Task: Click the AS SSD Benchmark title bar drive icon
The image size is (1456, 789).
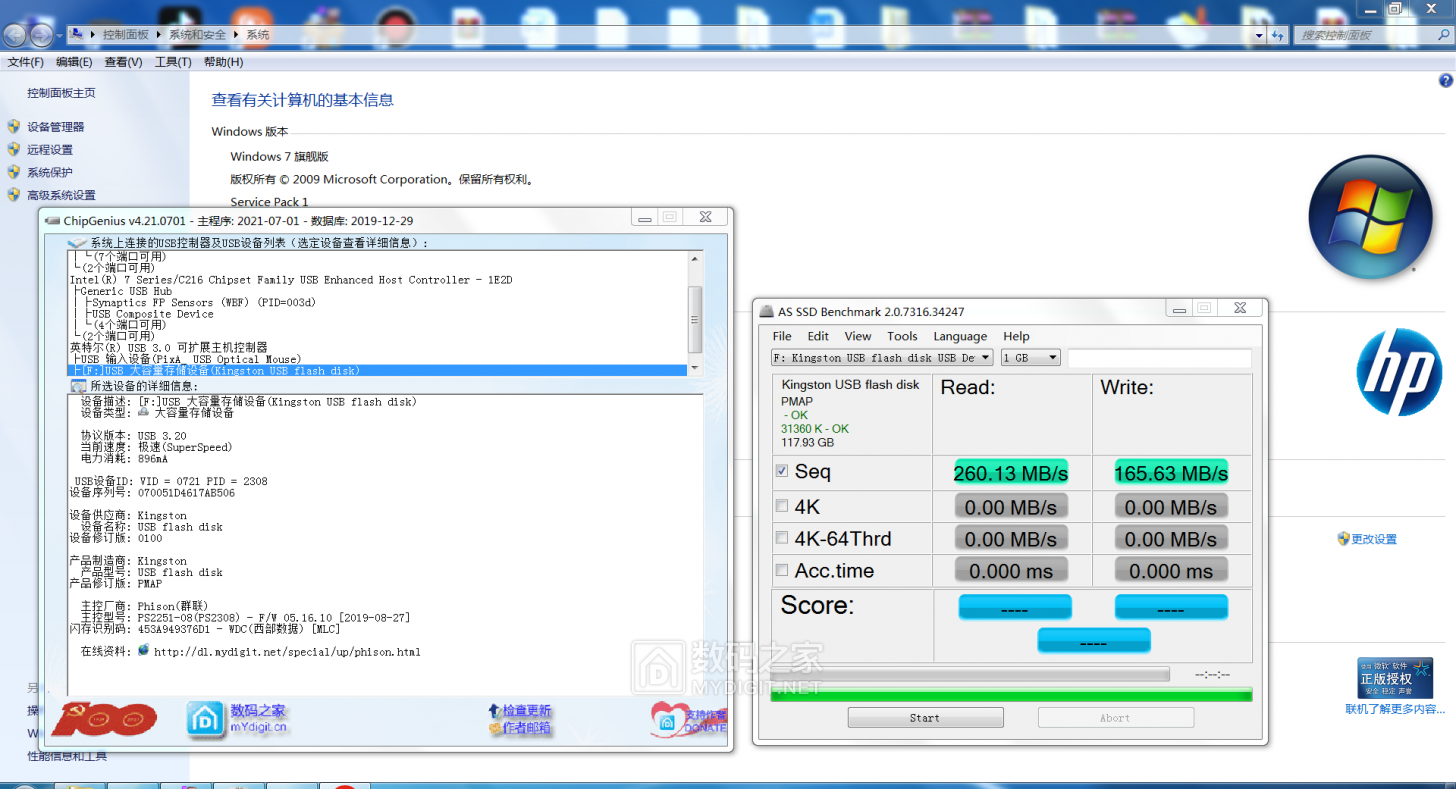Action: click(767, 311)
